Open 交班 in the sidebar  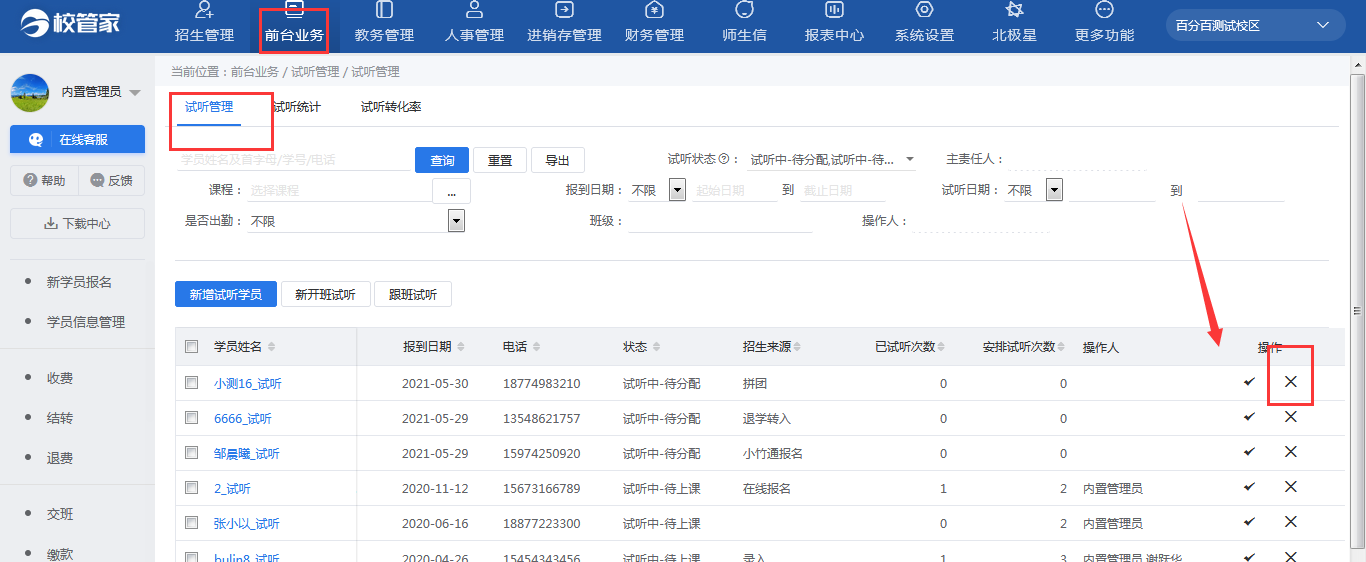[60, 514]
